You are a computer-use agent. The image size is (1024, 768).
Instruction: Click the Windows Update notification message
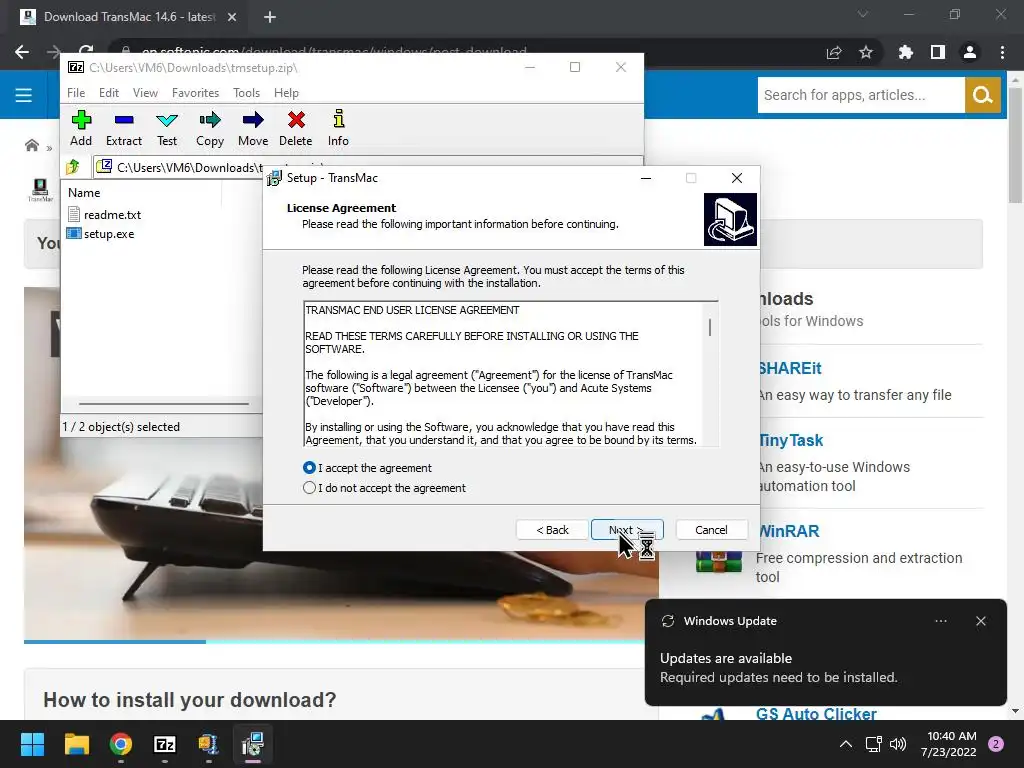pos(778,668)
